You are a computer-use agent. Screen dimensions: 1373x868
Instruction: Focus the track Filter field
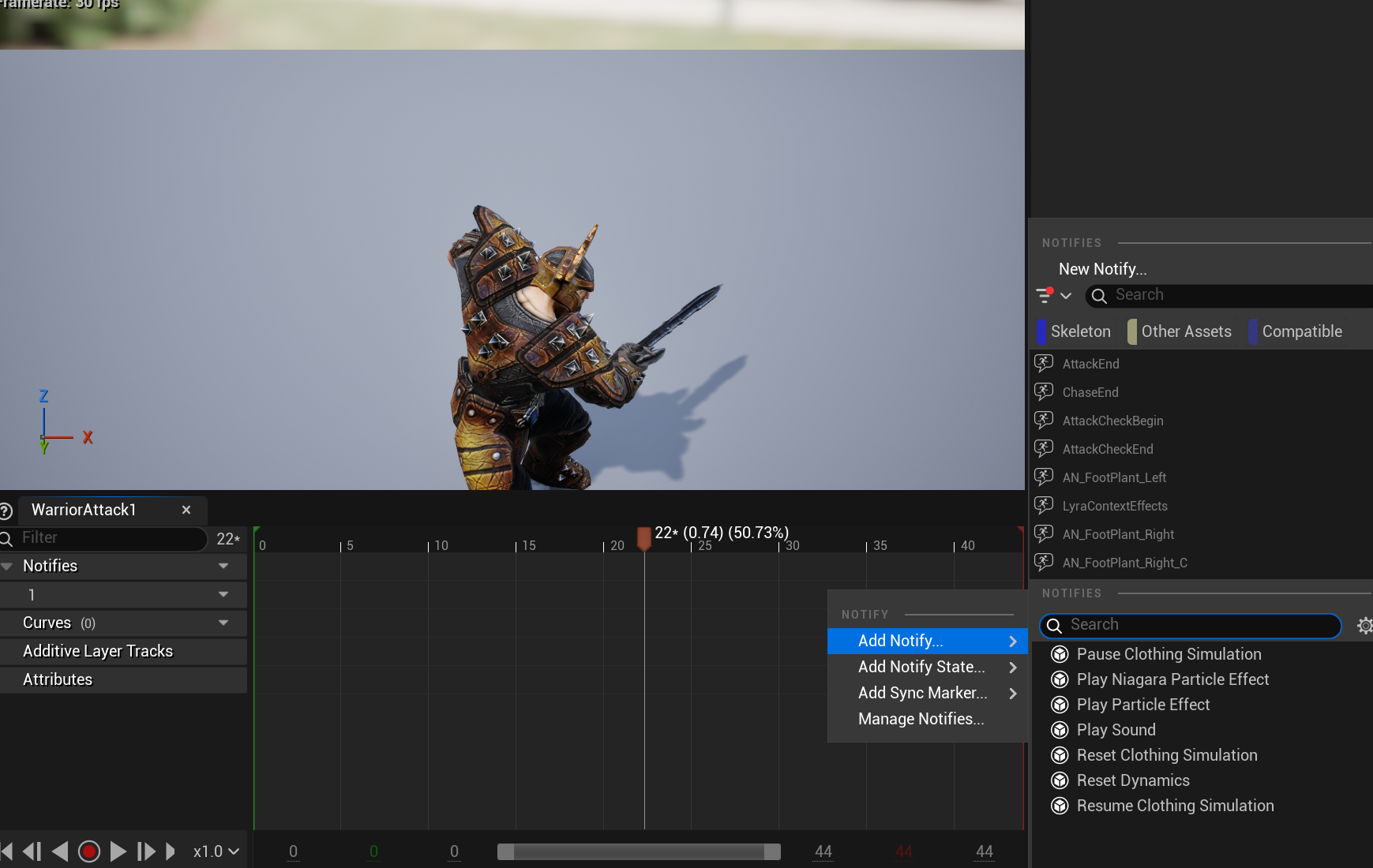tap(104, 538)
